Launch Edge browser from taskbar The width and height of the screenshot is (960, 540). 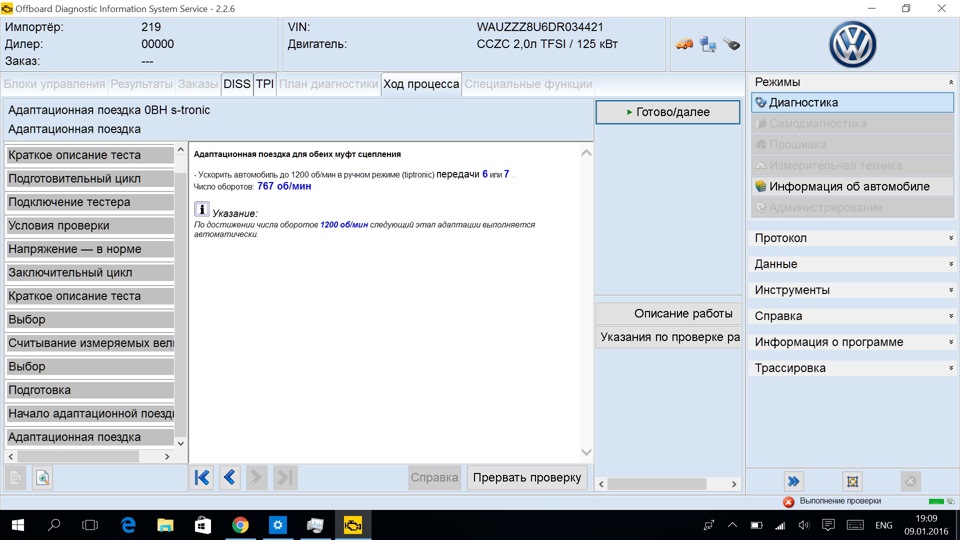click(x=128, y=525)
